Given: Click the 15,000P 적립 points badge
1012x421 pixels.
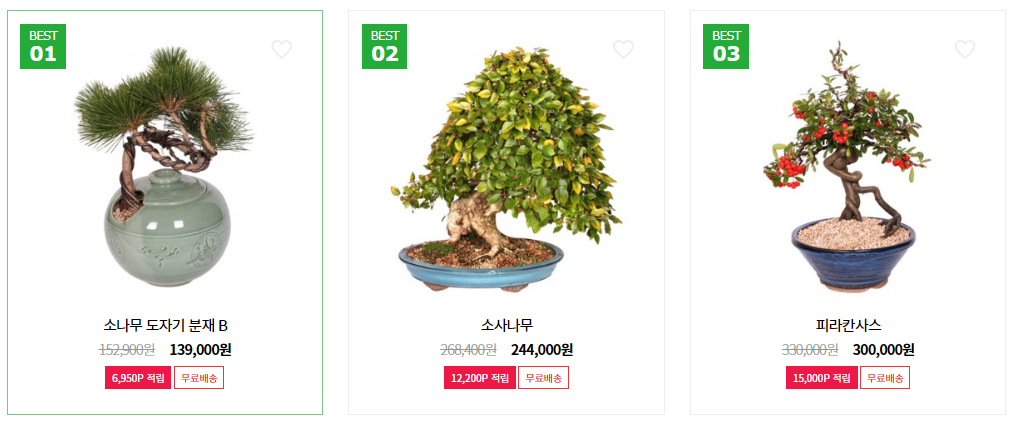Looking at the screenshot, I should pyautogui.click(x=822, y=378).
